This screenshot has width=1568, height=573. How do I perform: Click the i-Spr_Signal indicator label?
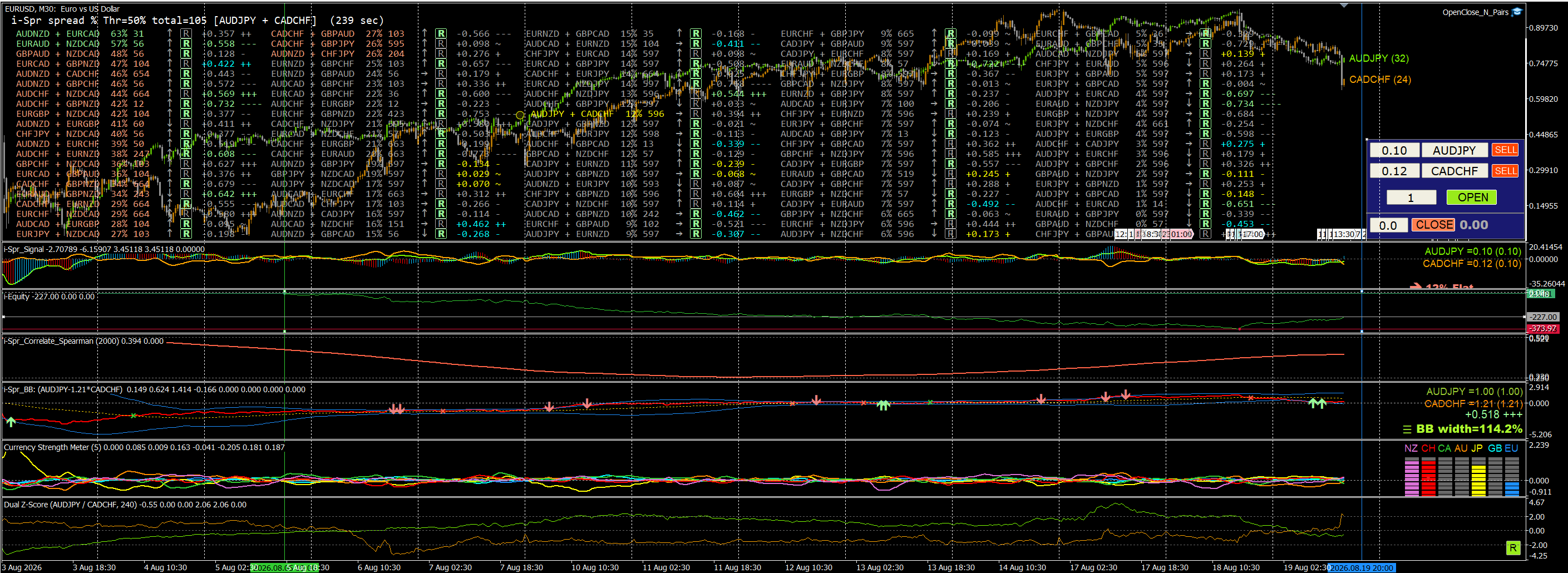(104, 249)
